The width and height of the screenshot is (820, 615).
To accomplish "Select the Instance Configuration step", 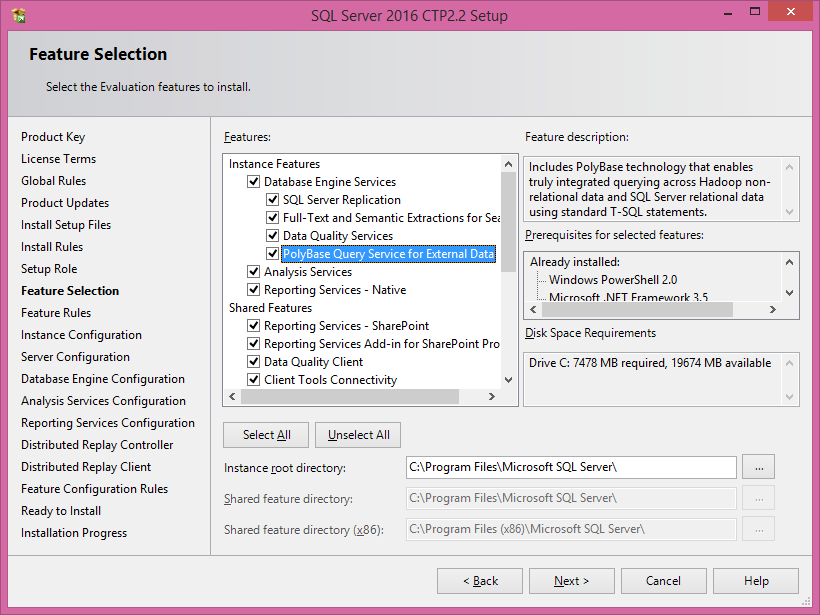I will 81,334.
